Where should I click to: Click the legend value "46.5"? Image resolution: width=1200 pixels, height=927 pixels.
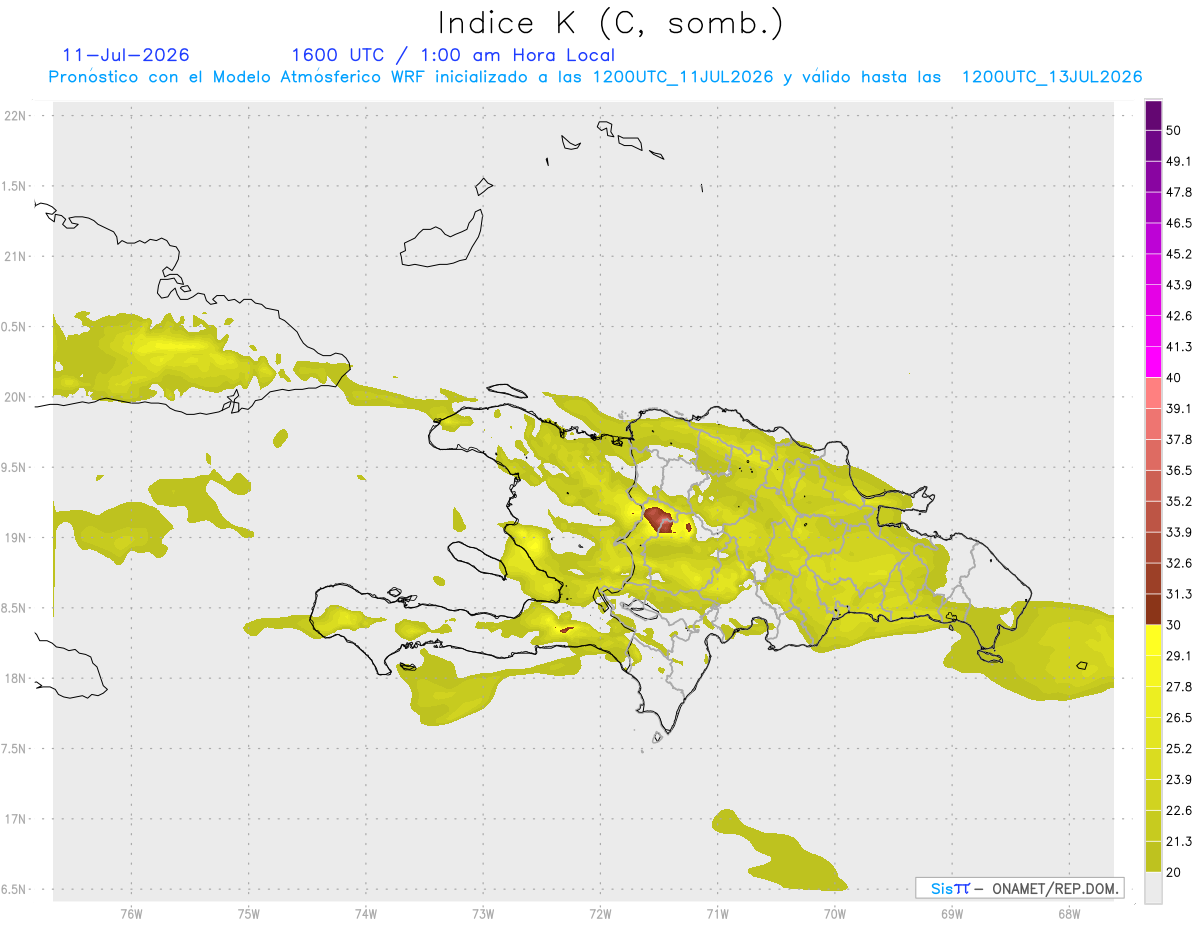click(1179, 223)
